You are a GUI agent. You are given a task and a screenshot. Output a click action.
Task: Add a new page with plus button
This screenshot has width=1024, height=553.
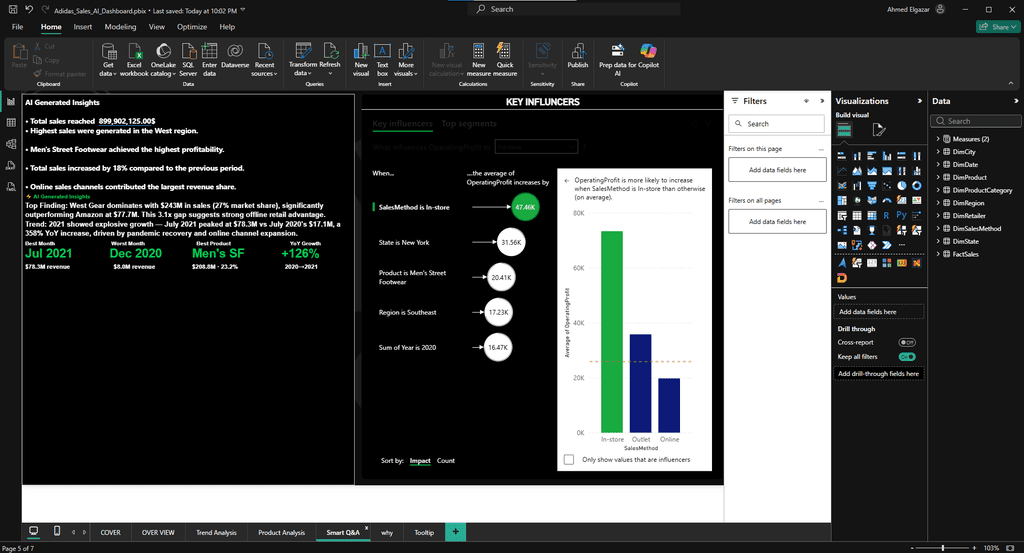pos(455,531)
